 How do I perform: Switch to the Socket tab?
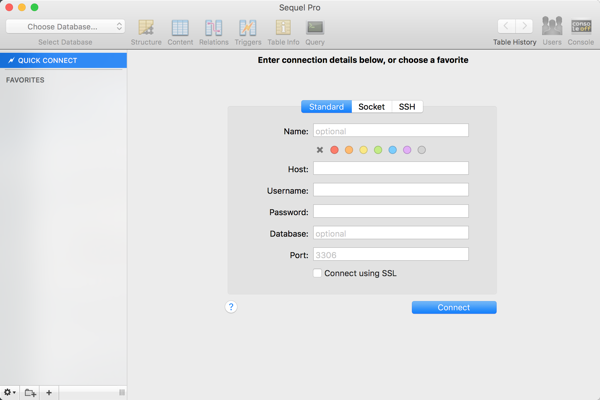click(x=372, y=107)
